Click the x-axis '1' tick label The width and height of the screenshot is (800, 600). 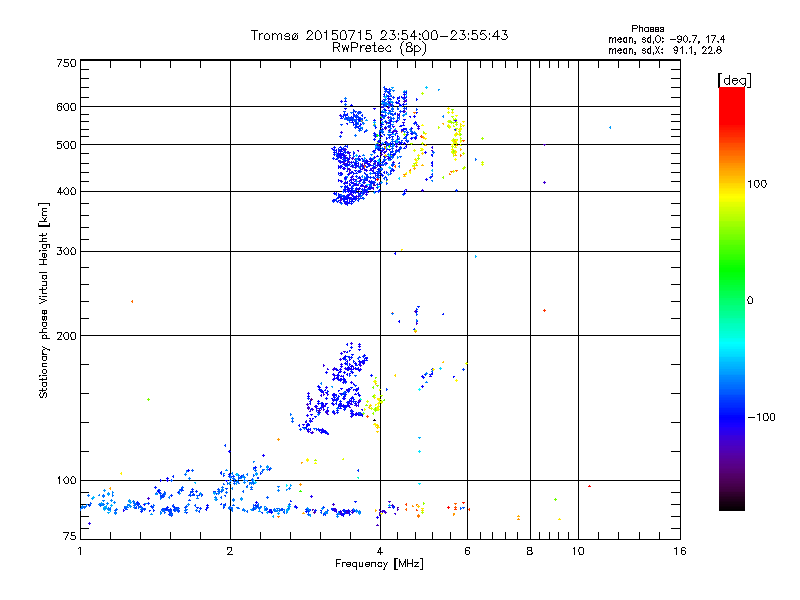click(80, 551)
